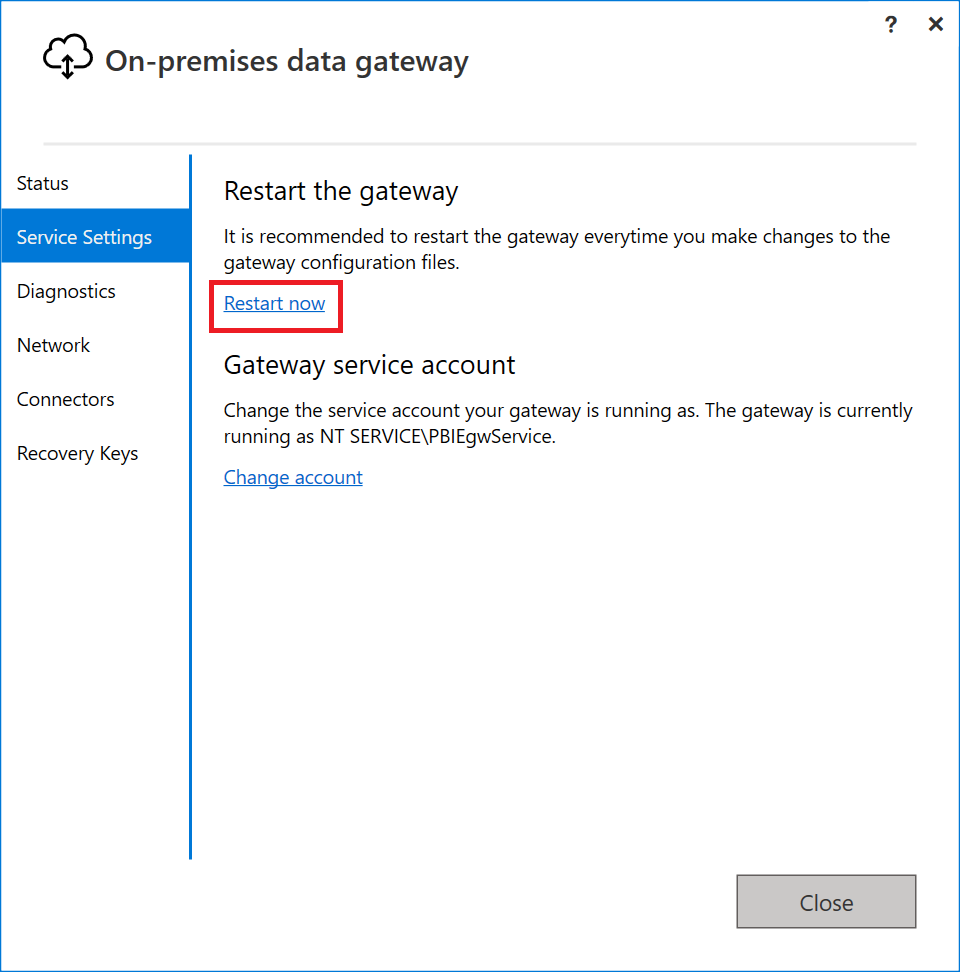960x972 pixels.
Task: Click the Restart the gateway heading
Action: [x=340, y=190]
